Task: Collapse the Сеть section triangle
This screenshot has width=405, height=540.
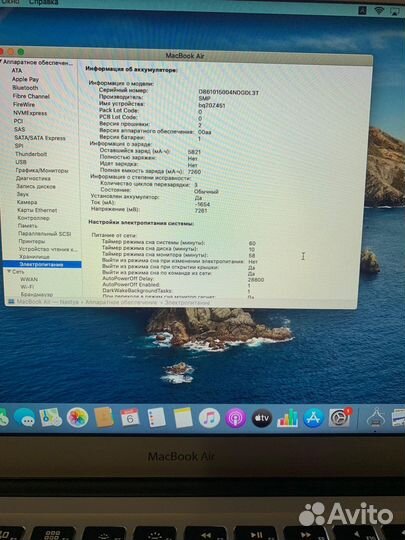Action: 9,272
